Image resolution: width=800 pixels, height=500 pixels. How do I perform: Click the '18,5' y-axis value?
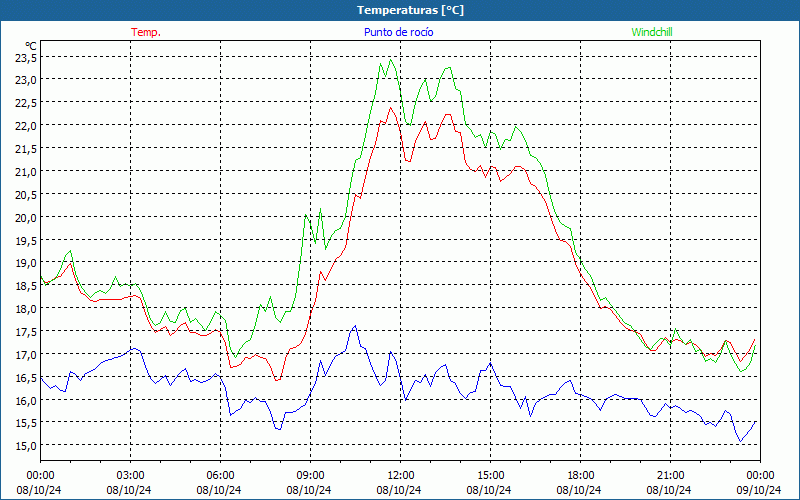coord(26,286)
